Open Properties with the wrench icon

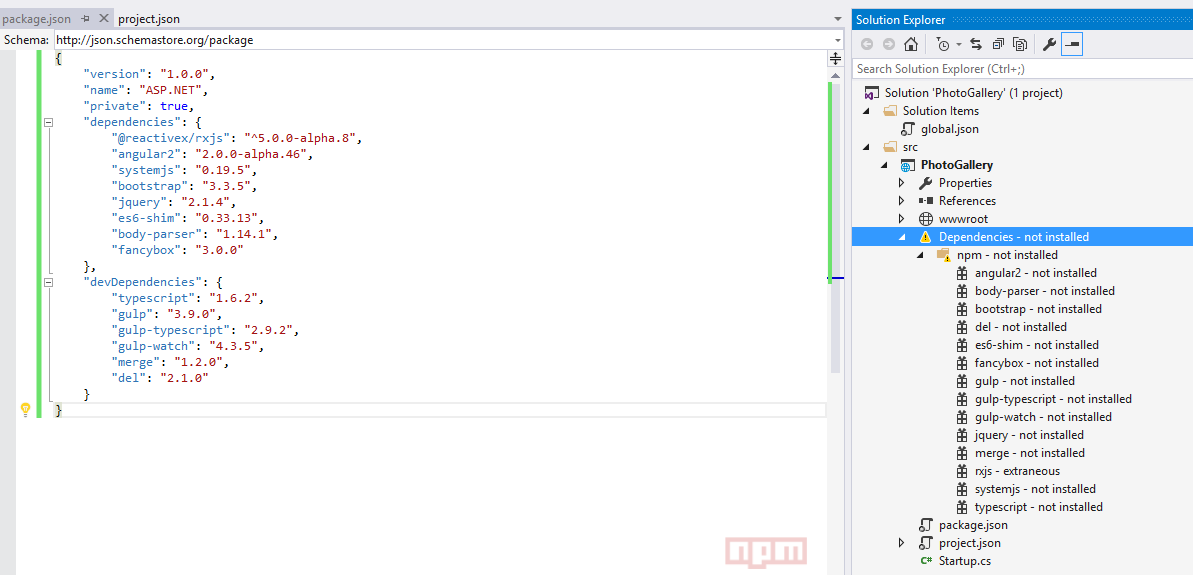click(x=1049, y=44)
